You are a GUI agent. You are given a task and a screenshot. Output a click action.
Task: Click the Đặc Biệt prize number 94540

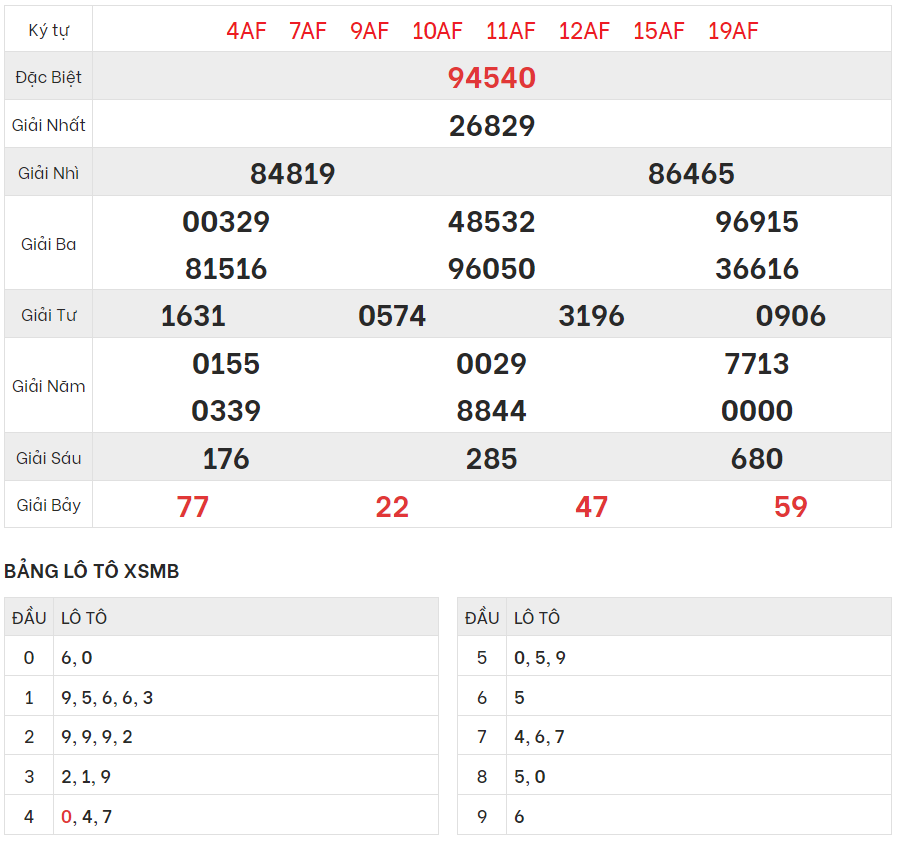click(x=492, y=78)
